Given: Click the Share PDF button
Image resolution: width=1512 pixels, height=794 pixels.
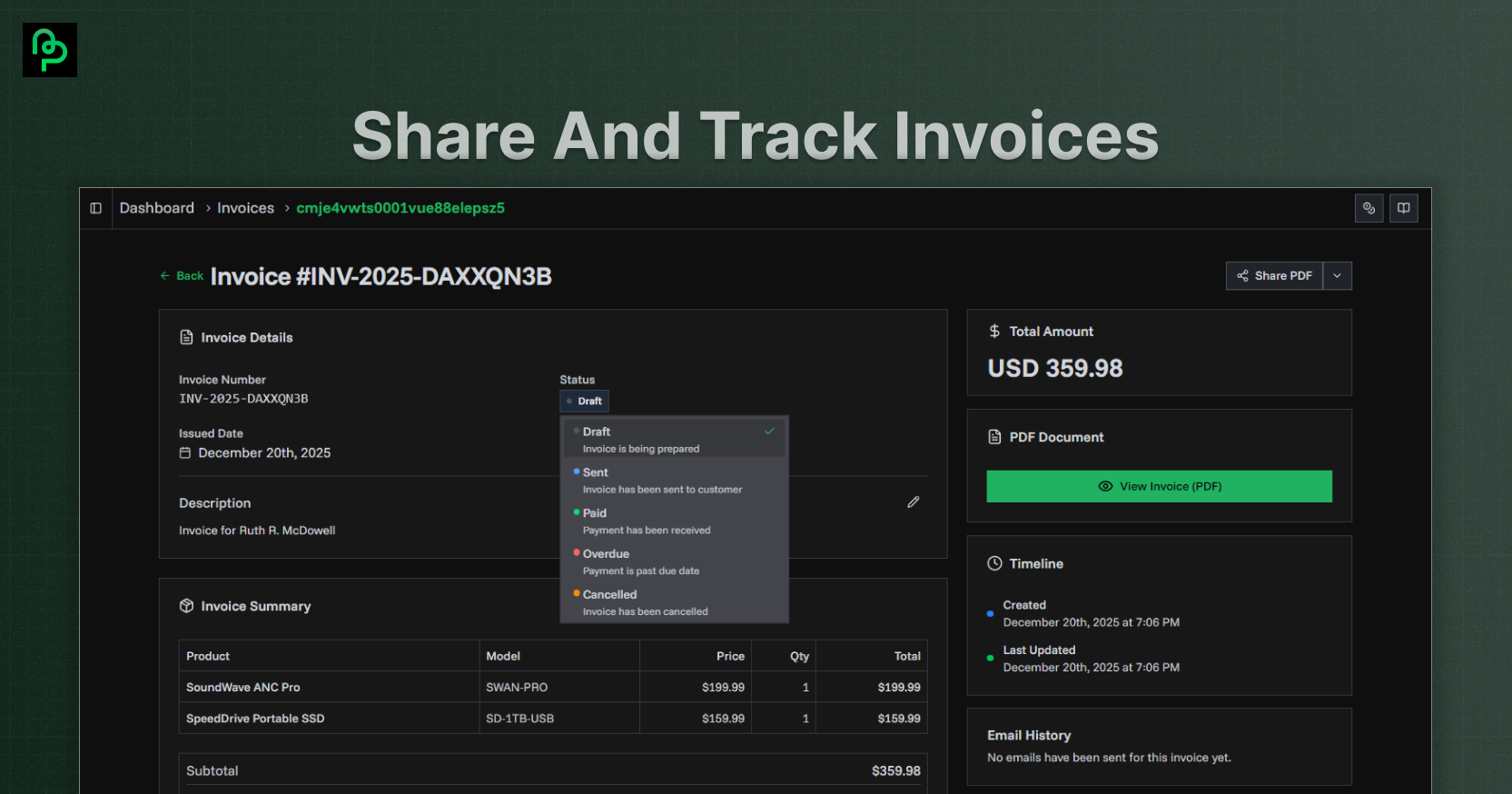Looking at the screenshot, I should pos(1274,276).
